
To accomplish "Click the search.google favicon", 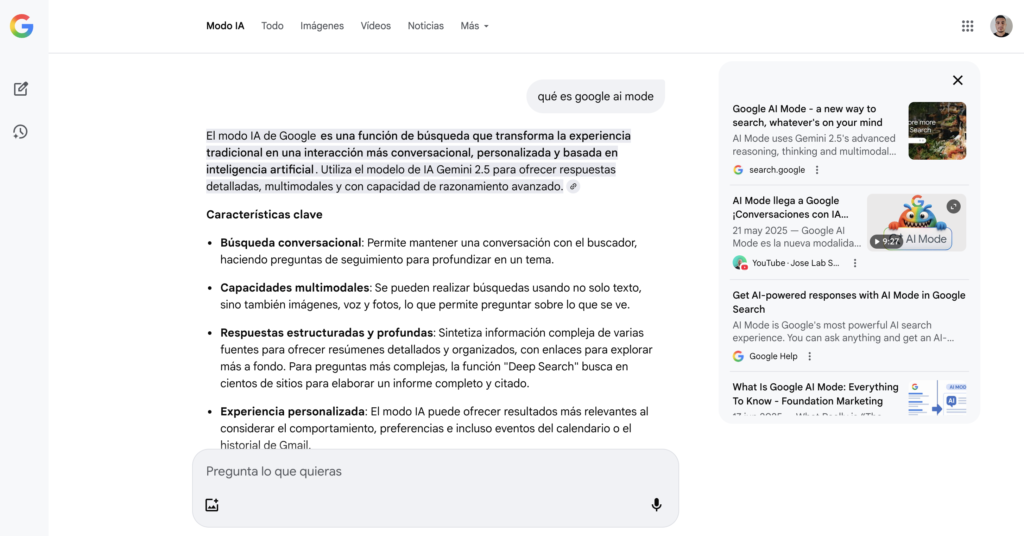I will pos(738,170).
